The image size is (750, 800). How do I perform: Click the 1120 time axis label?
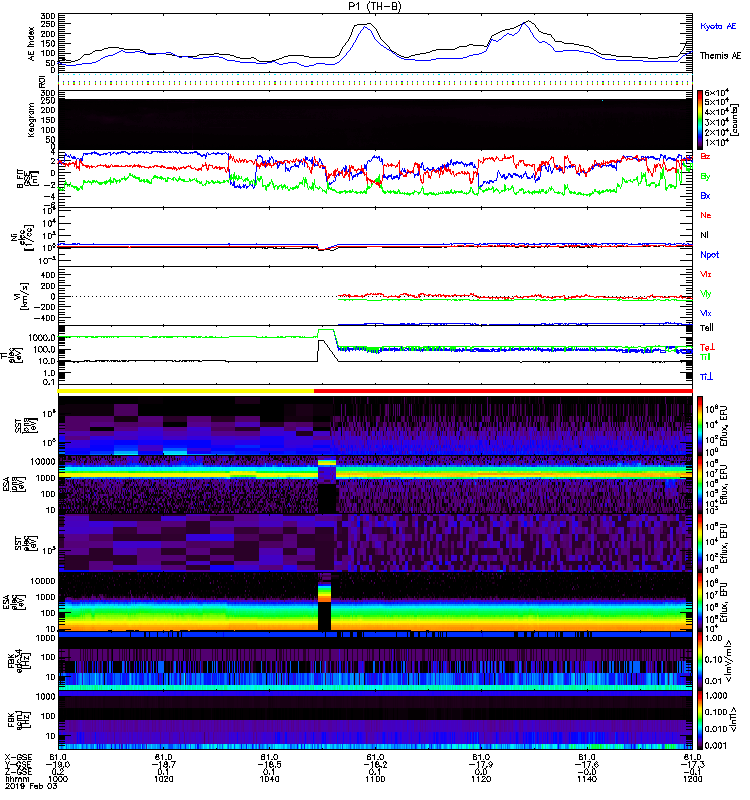(481, 779)
